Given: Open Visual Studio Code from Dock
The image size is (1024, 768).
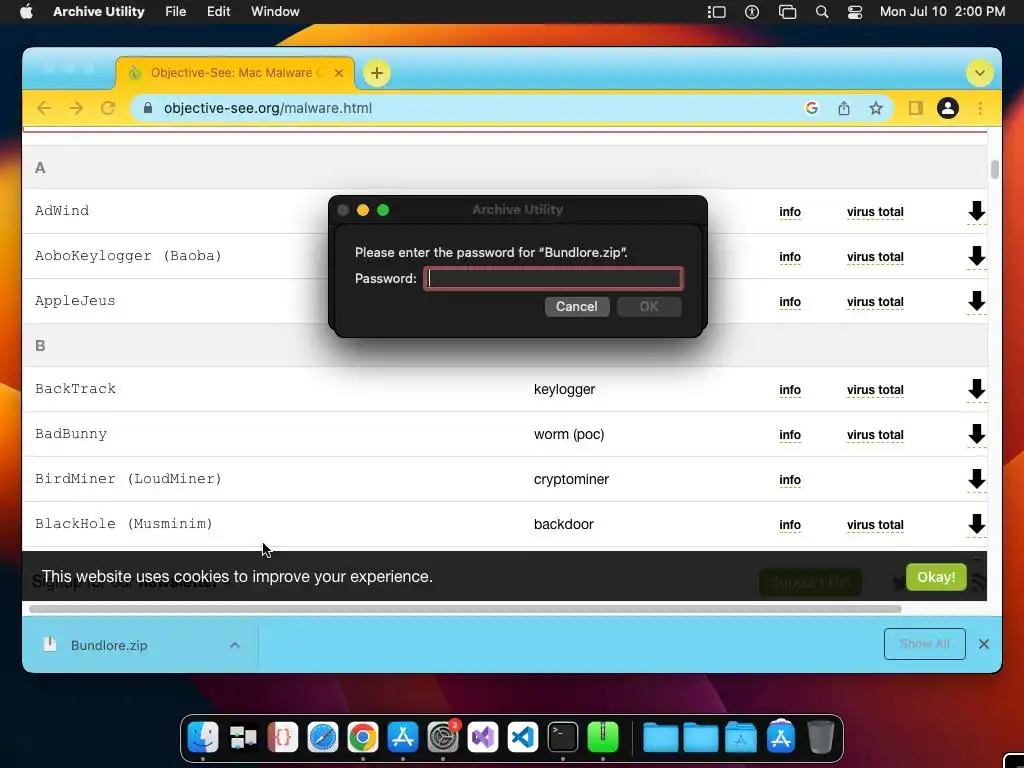Looking at the screenshot, I should (522, 737).
